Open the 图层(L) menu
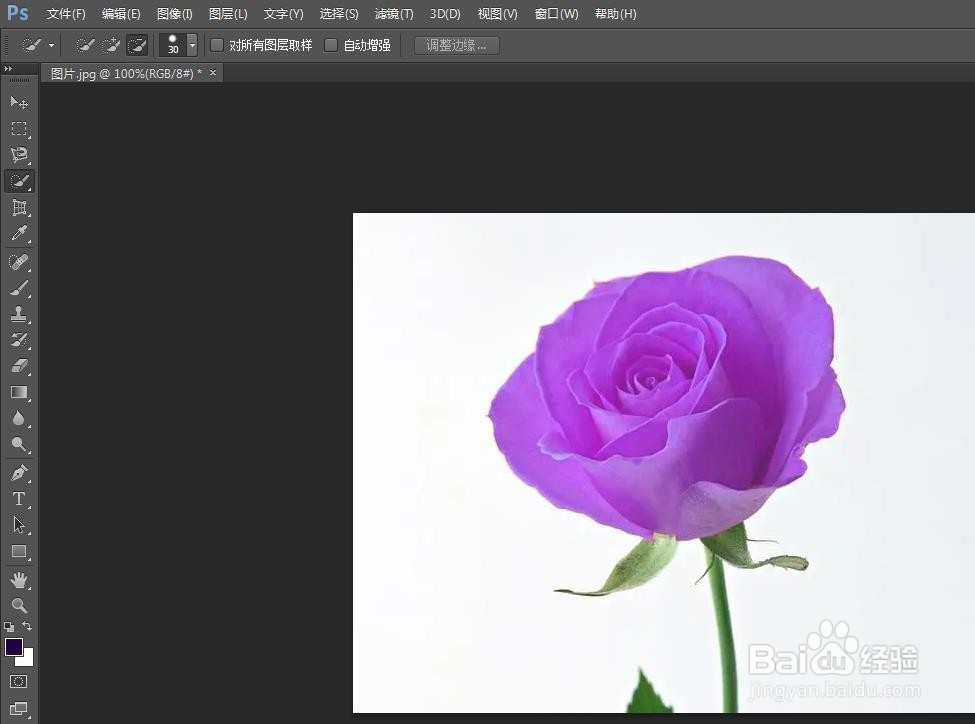This screenshot has width=975, height=724. pyautogui.click(x=228, y=14)
